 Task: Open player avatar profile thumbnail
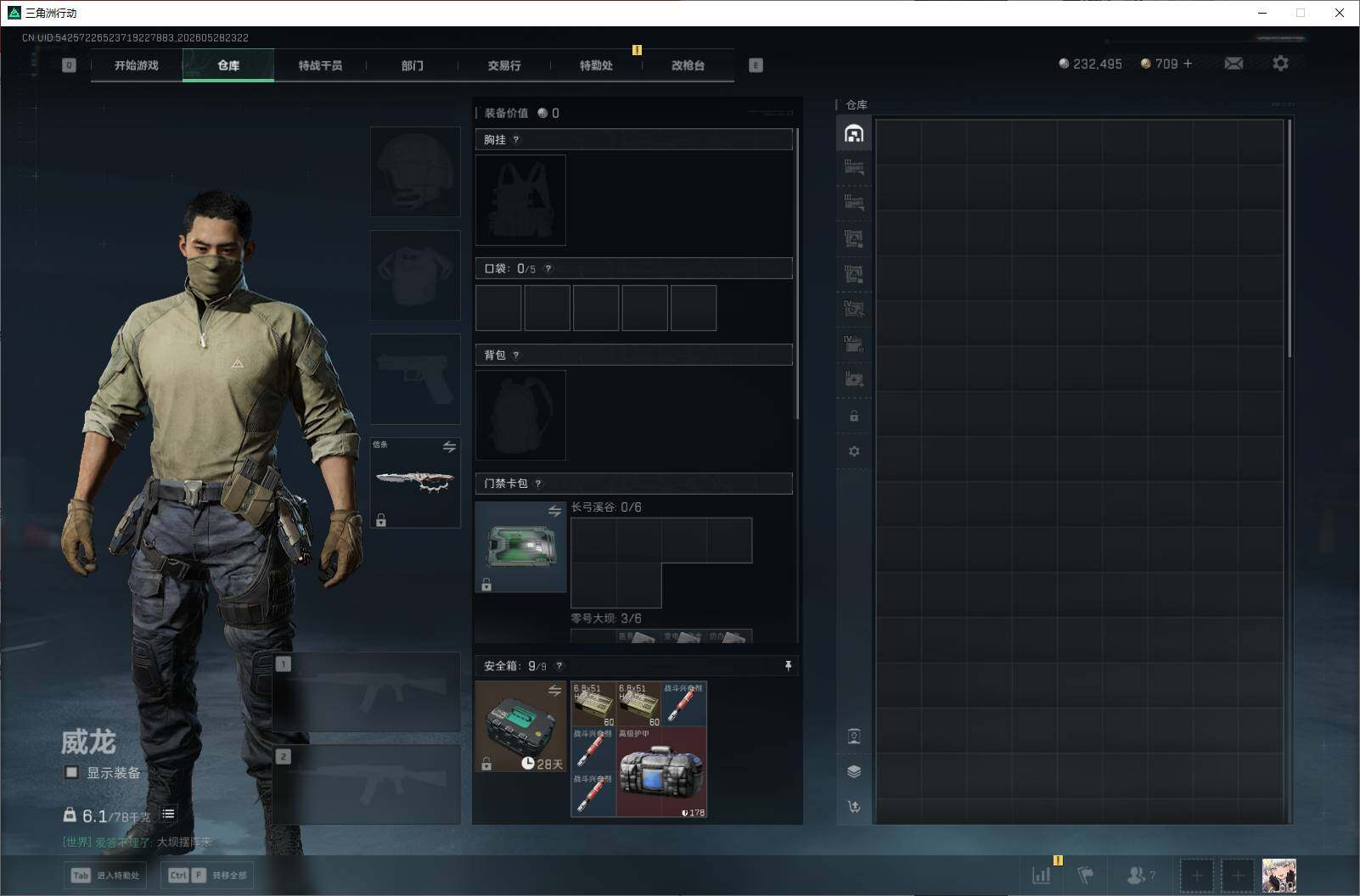[x=1279, y=875]
